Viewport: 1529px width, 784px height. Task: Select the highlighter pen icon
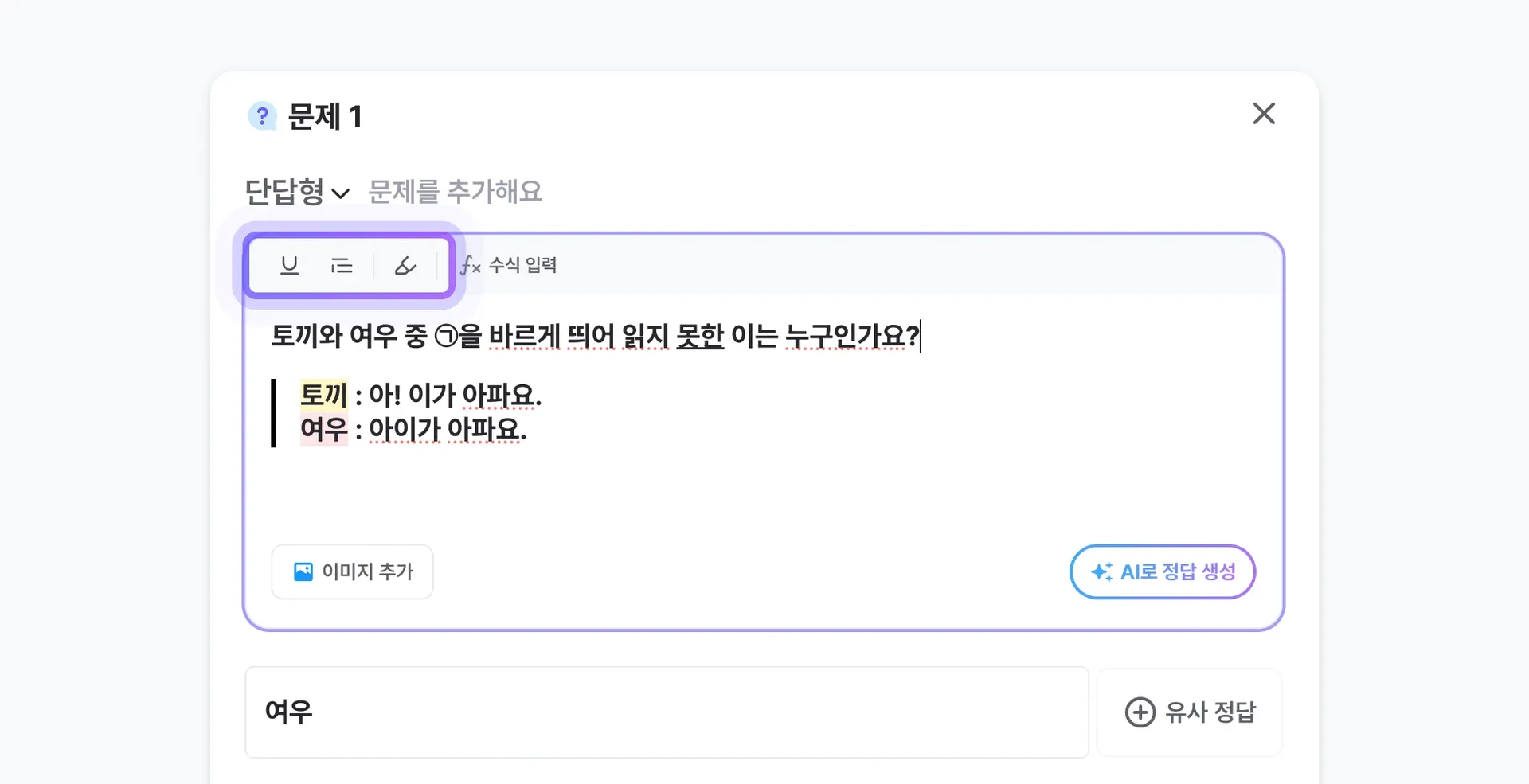click(405, 266)
